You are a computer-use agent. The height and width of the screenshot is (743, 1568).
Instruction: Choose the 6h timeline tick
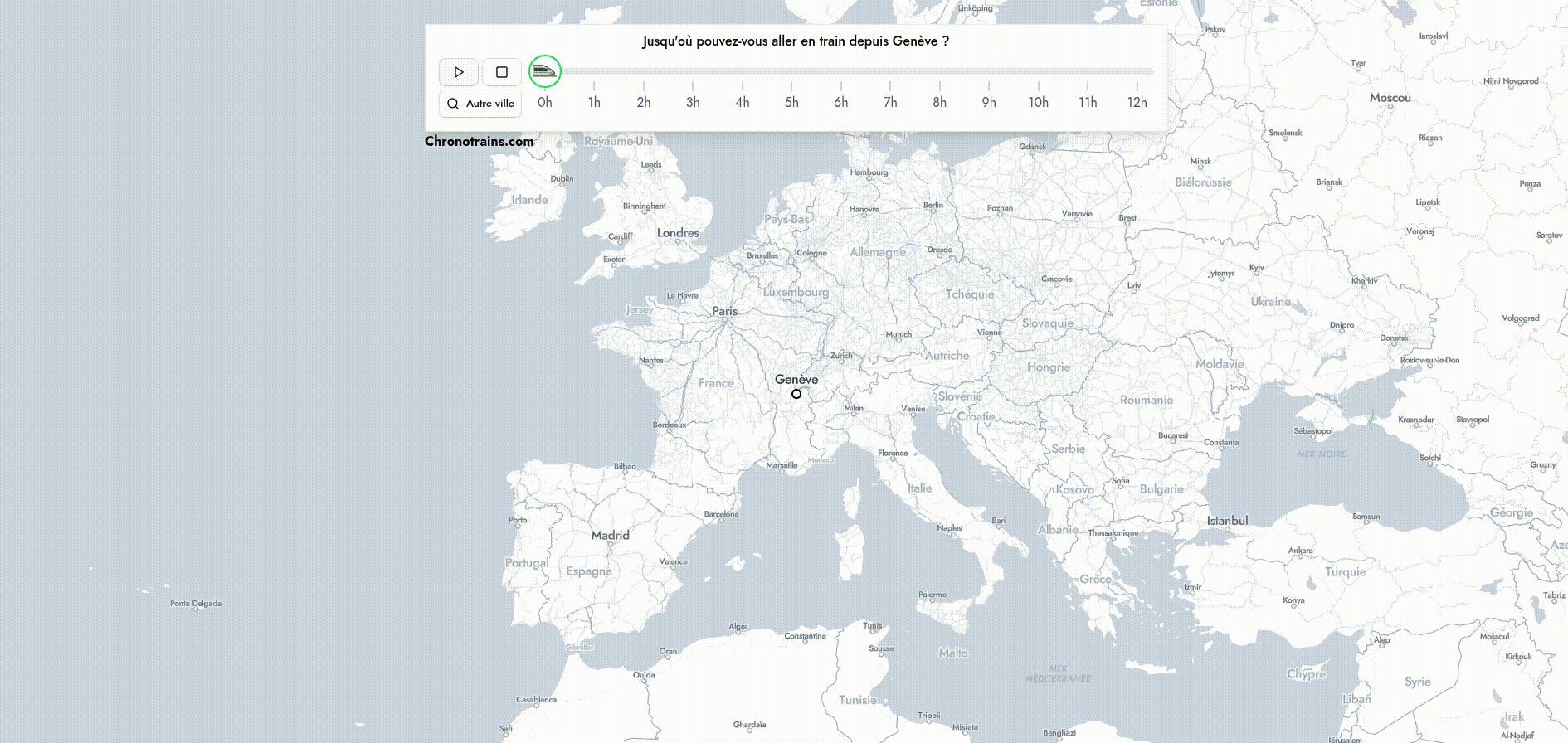(x=840, y=102)
